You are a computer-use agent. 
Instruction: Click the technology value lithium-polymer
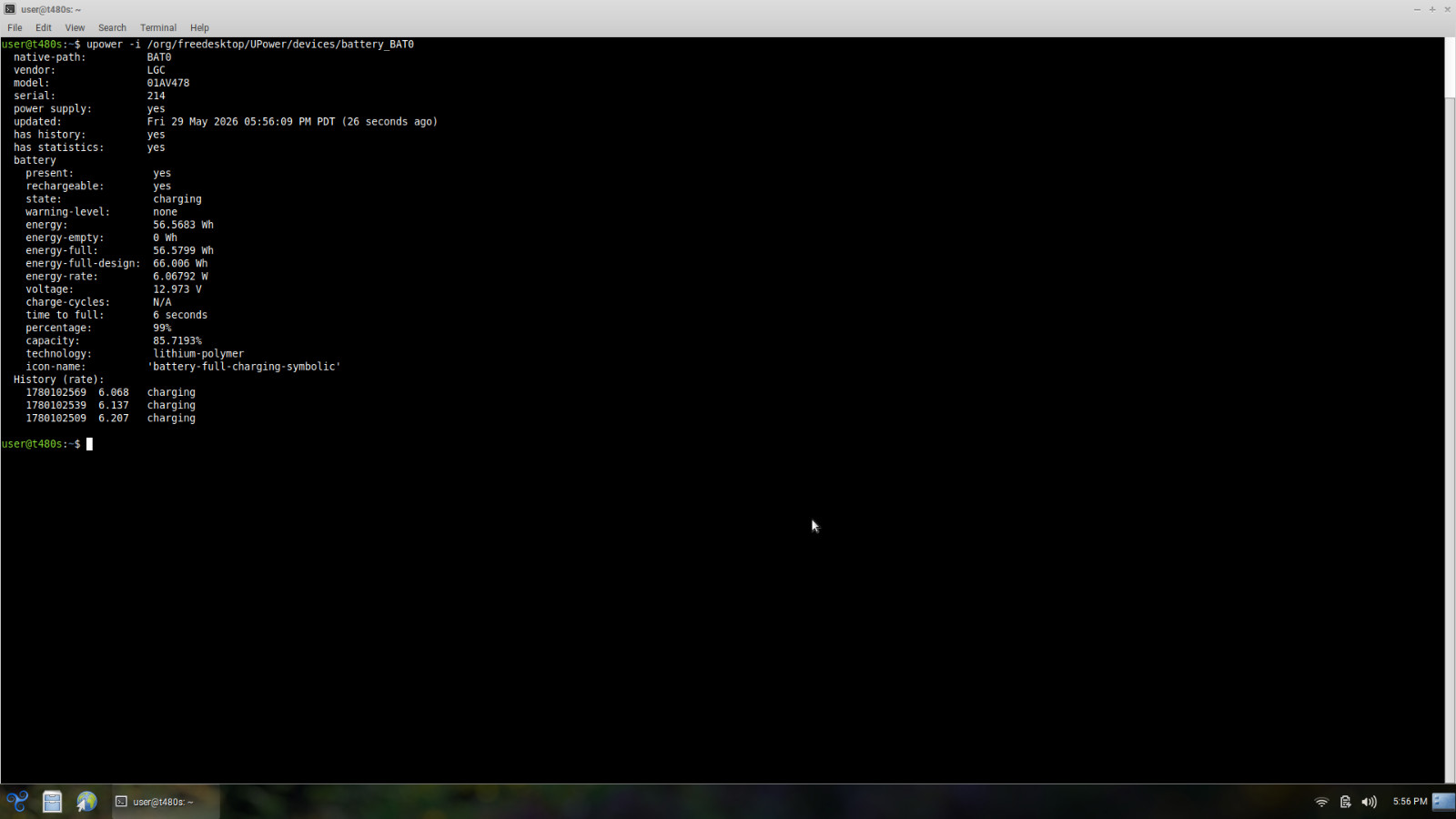point(198,354)
